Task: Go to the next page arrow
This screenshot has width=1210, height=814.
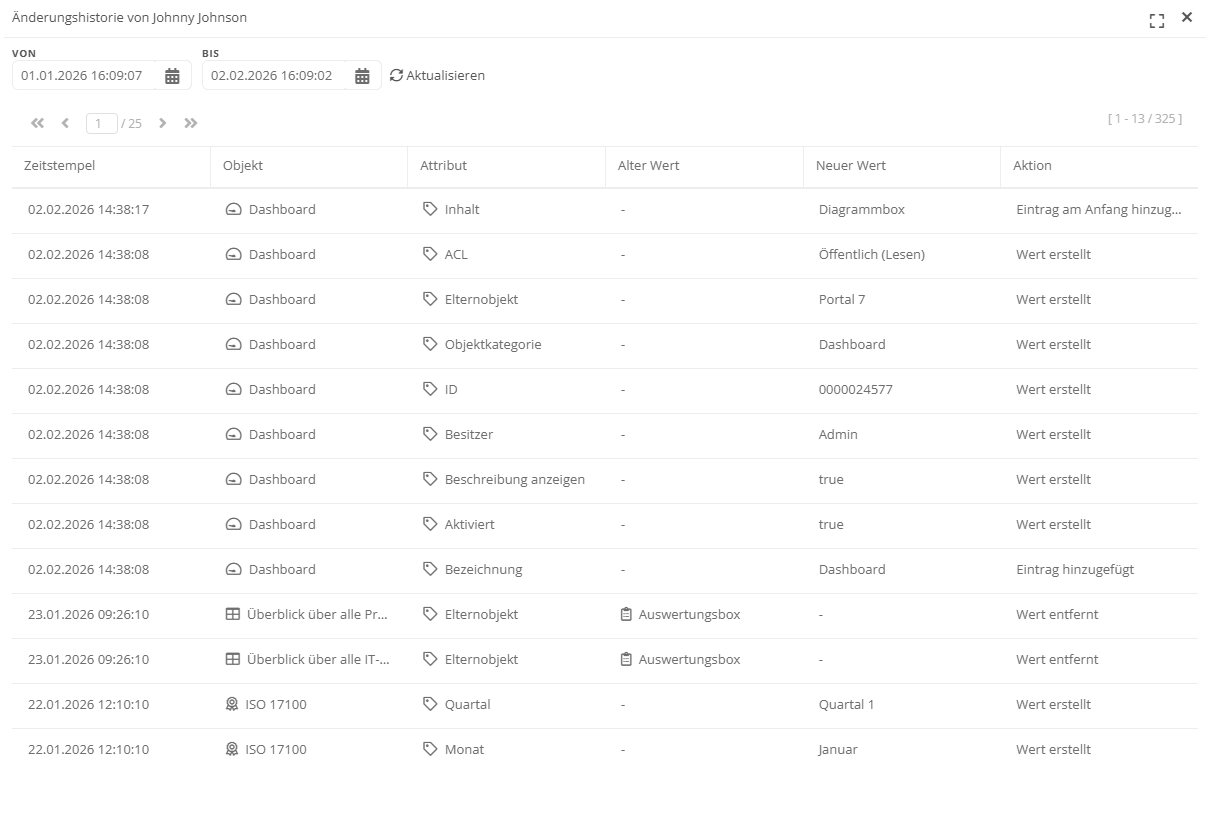Action: (162, 123)
